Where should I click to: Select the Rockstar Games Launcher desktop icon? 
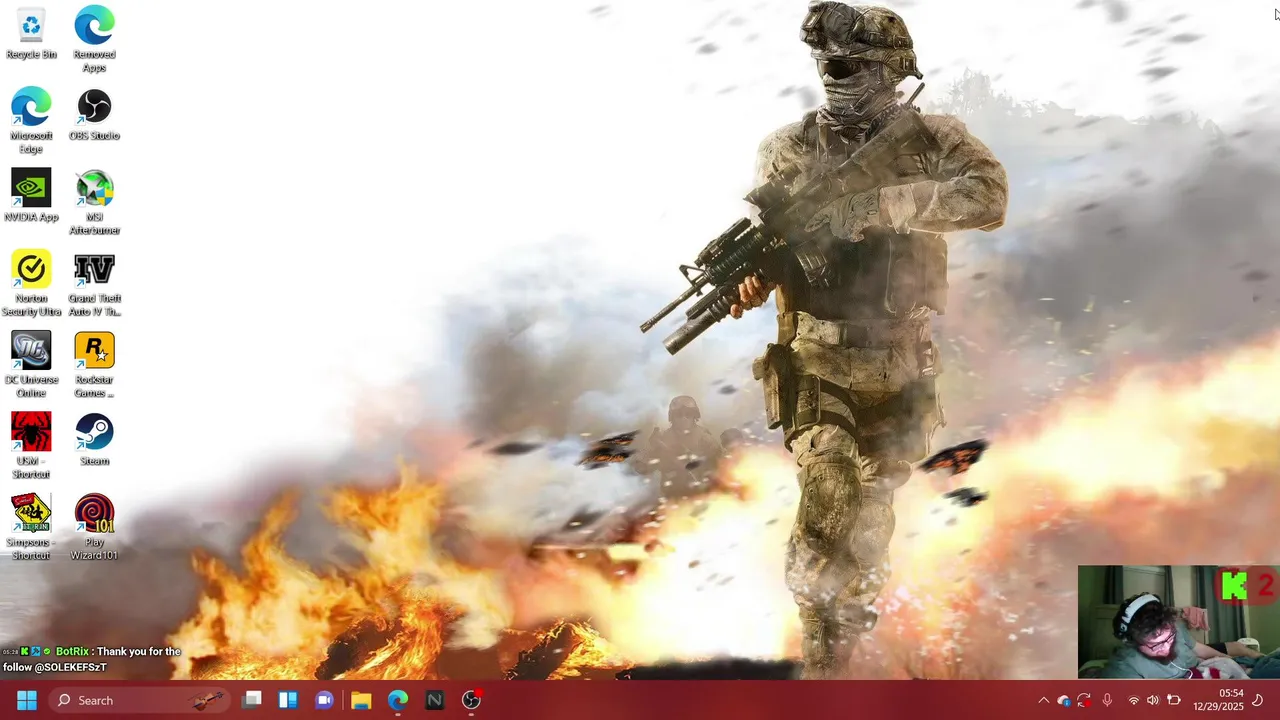tap(94, 365)
